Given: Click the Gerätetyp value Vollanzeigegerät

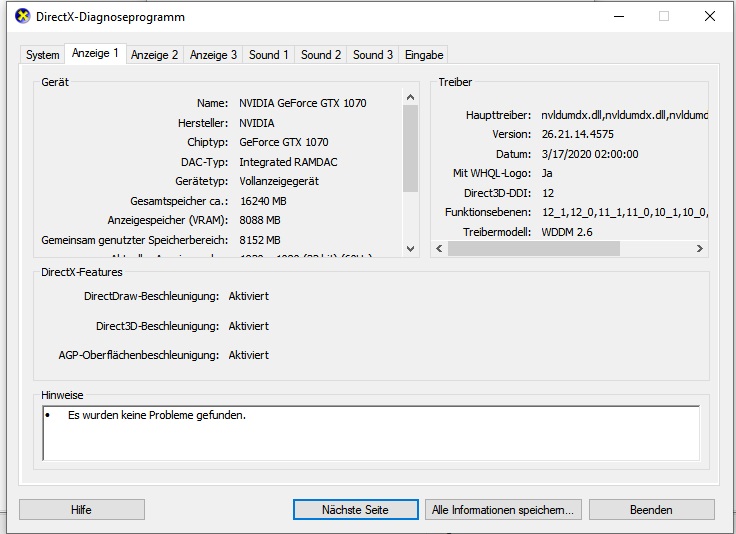Looking at the screenshot, I should click(279, 181).
